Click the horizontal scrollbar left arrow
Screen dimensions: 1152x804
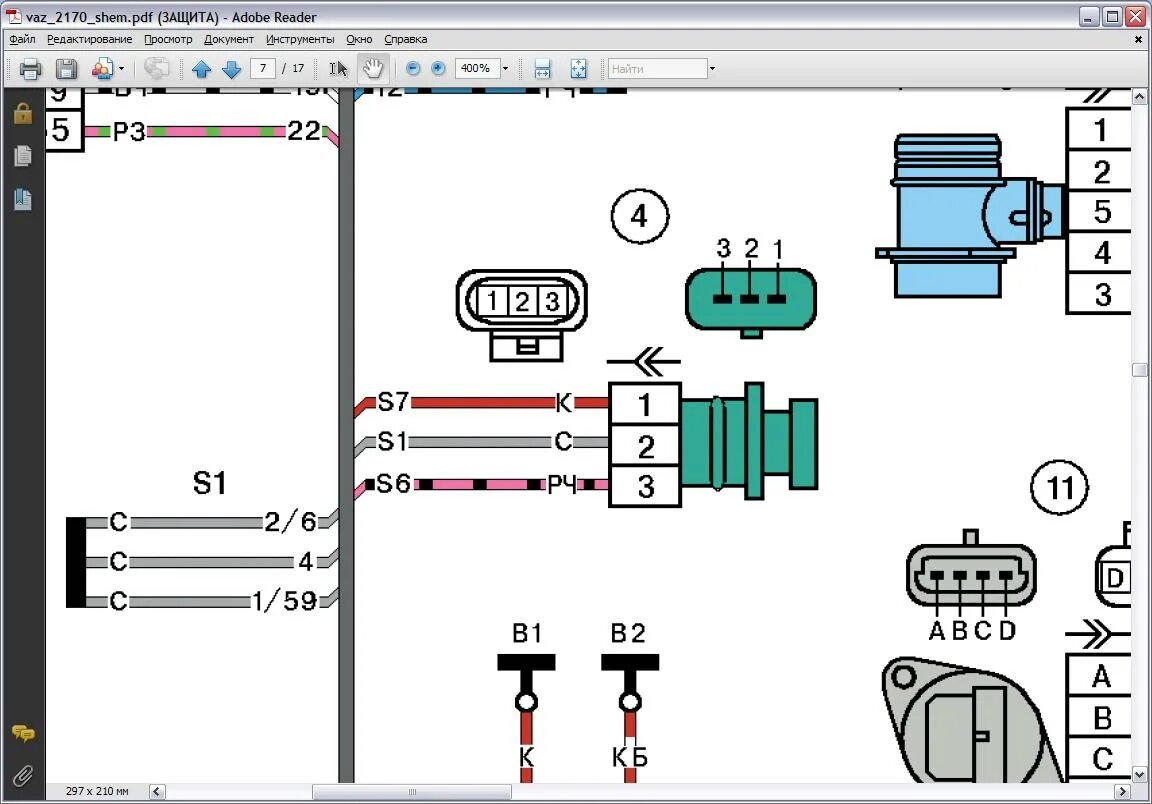156,792
